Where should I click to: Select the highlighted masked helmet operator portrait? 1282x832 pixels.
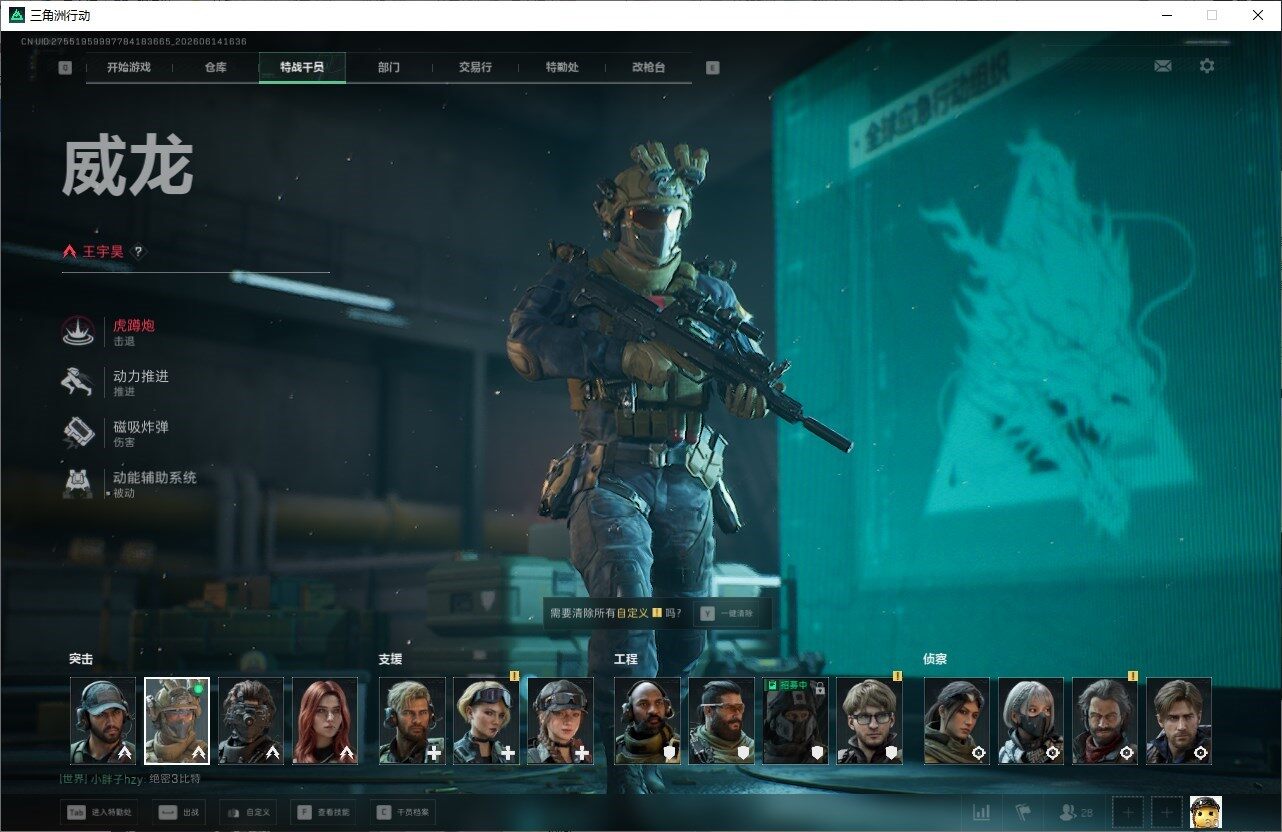[x=177, y=721]
